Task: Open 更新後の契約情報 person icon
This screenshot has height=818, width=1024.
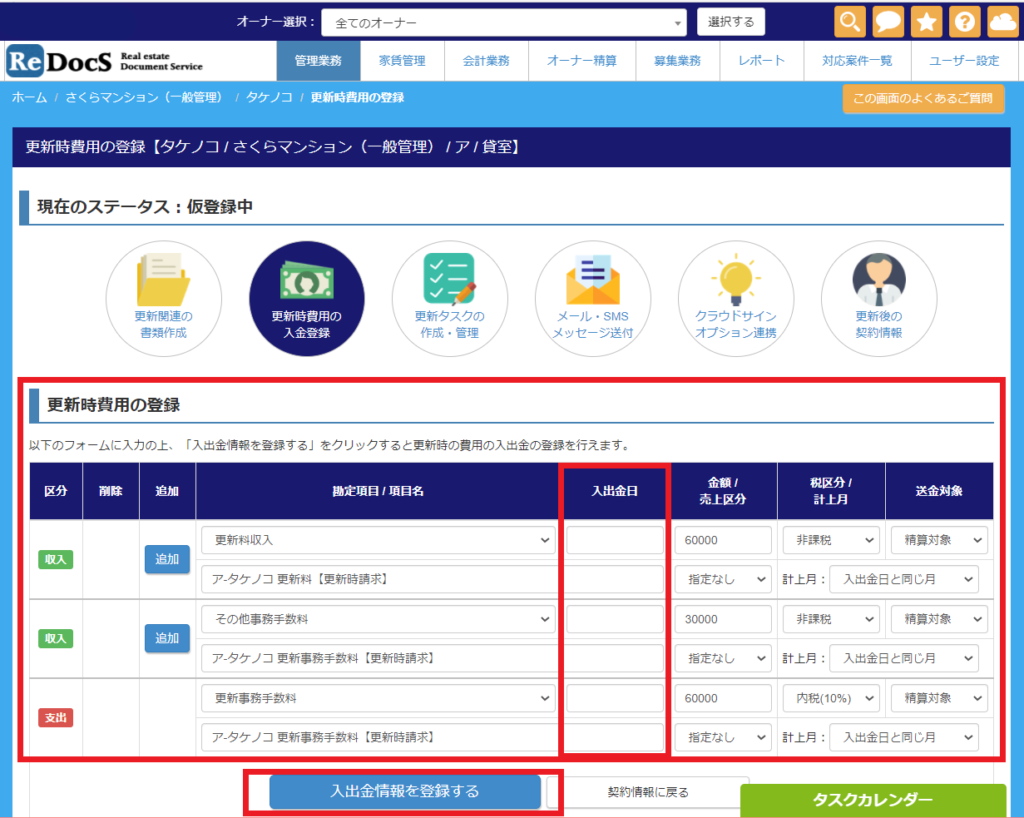Action: pos(878,298)
